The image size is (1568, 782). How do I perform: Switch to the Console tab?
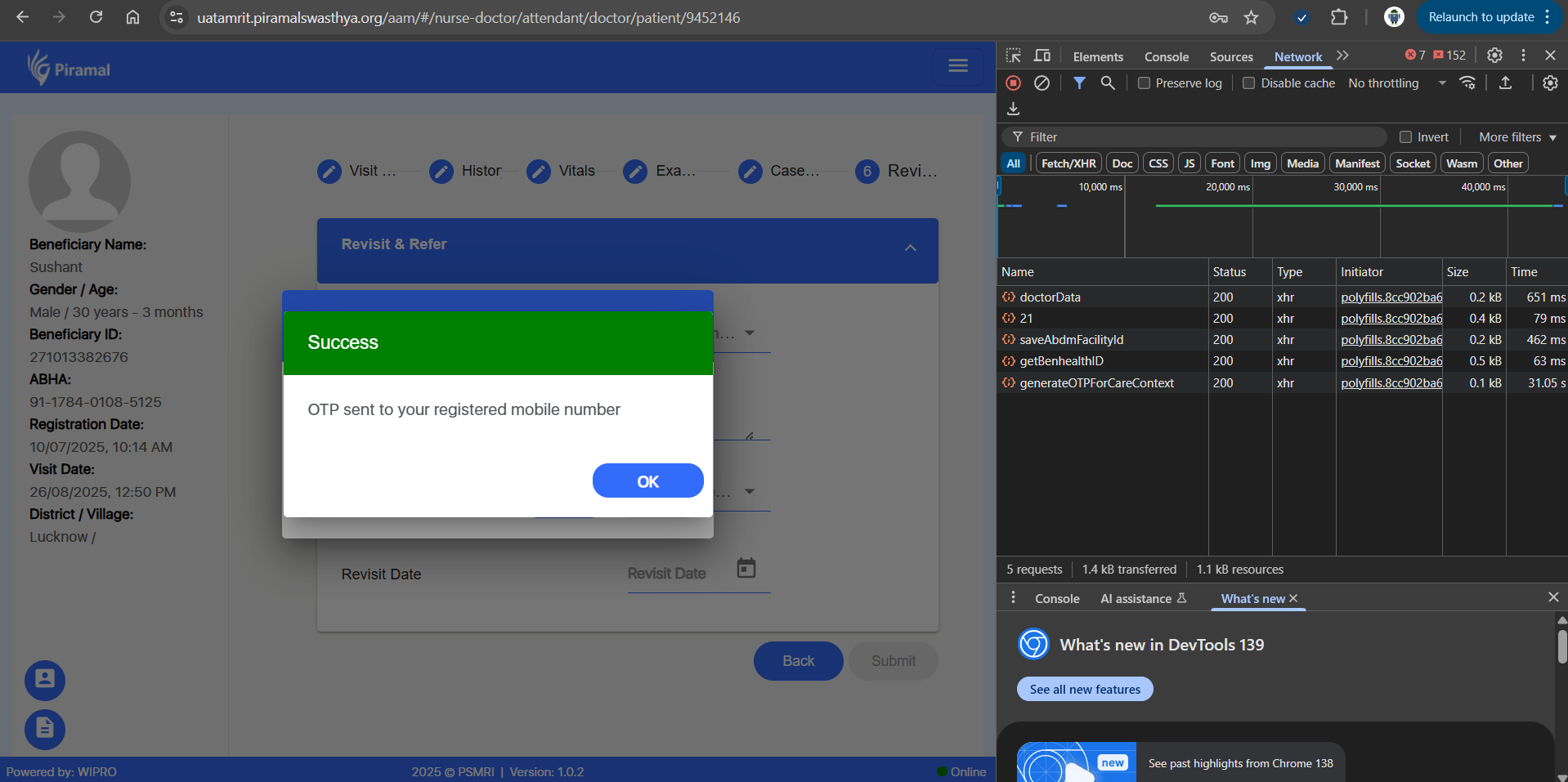(1166, 56)
